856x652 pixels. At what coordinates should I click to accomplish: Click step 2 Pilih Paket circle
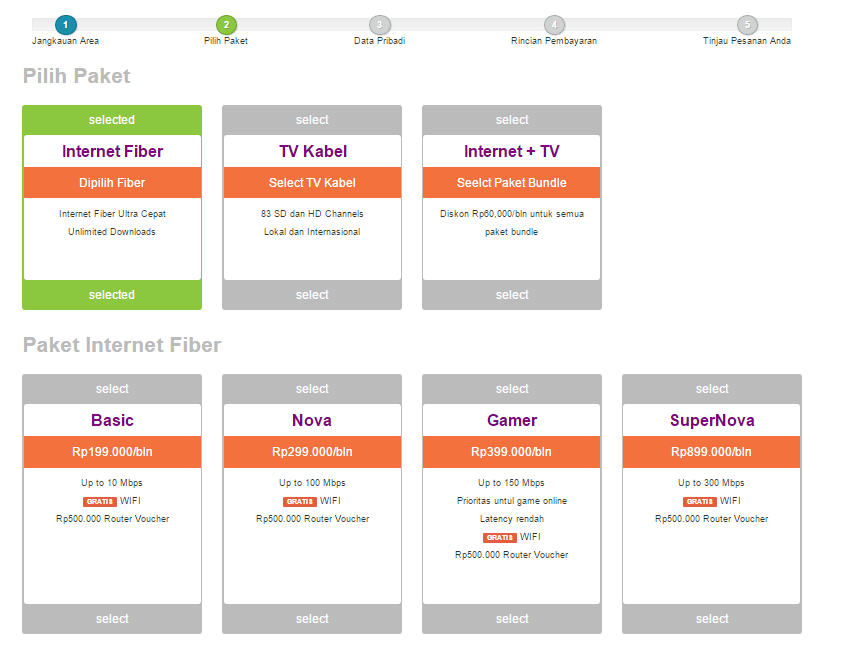(x=226, y=24)
